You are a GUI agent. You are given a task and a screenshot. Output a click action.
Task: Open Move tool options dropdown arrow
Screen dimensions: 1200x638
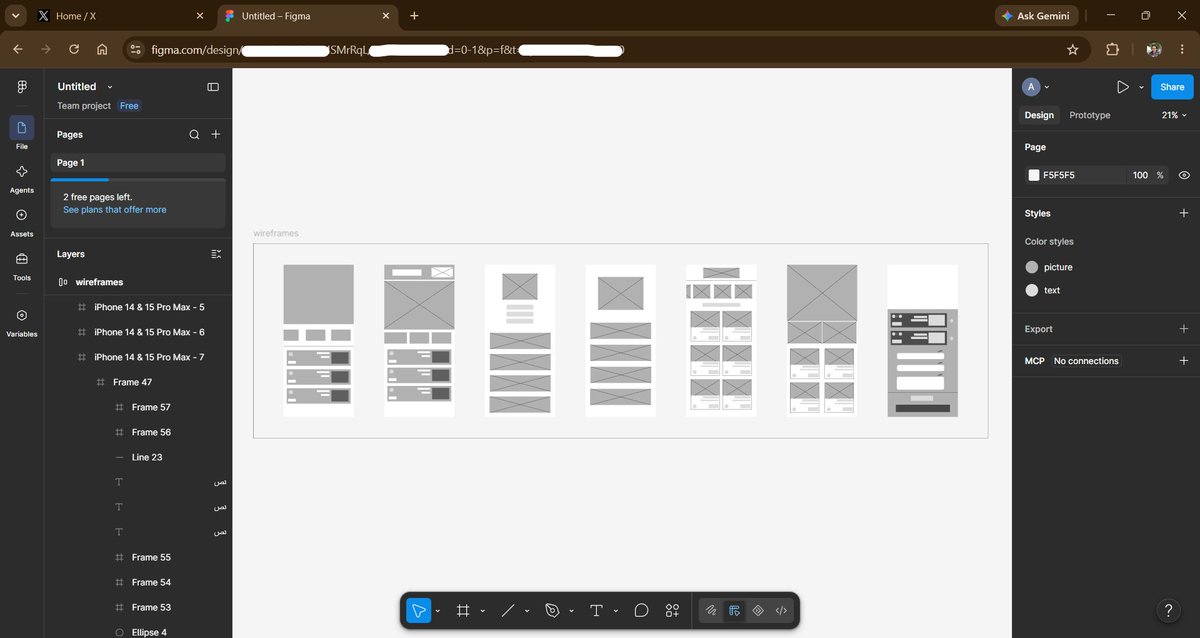[438, 610]
